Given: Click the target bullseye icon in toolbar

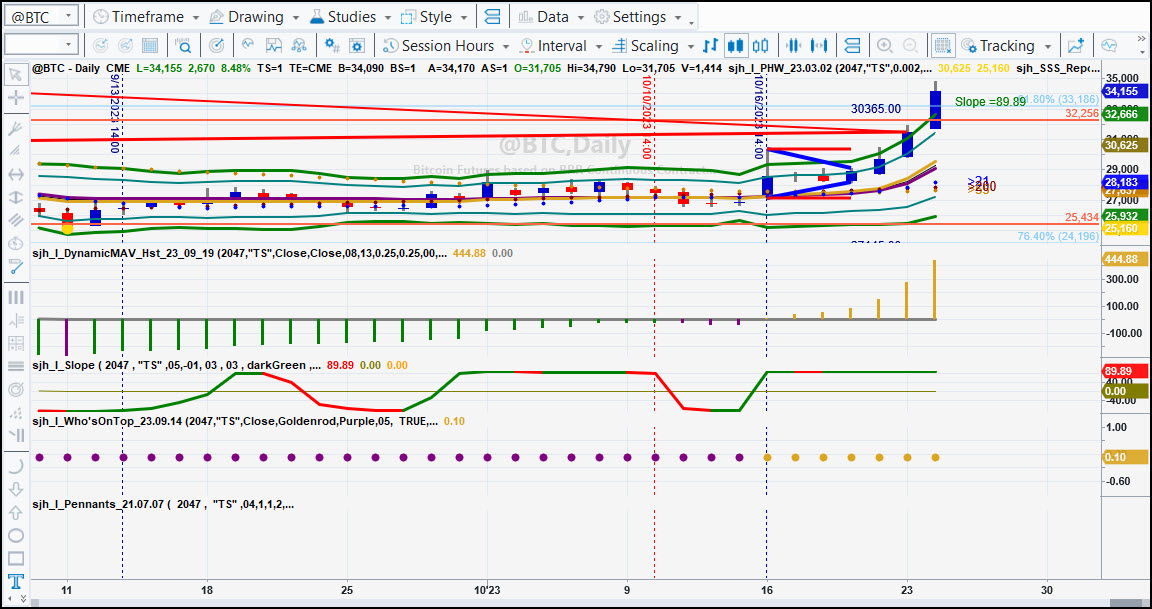Looking at the screenshot, I should point(216,46).
